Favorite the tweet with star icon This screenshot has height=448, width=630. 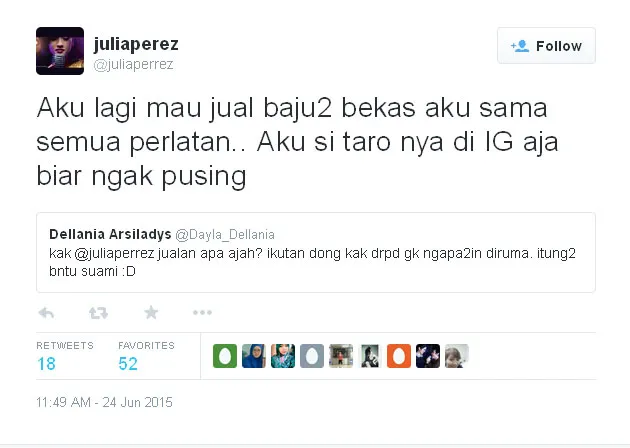pyautogui.click(x=151, y=312)
